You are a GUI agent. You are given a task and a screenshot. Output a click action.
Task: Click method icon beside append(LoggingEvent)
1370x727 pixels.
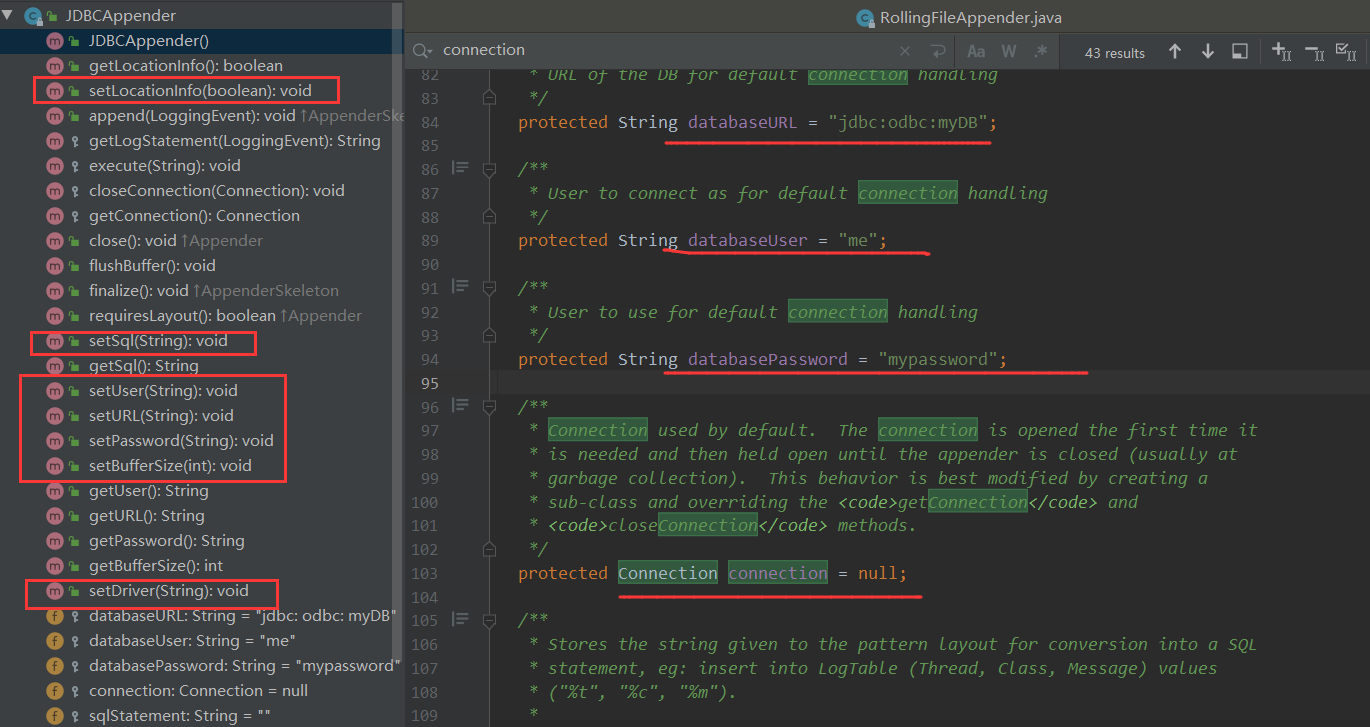(54, 116)
